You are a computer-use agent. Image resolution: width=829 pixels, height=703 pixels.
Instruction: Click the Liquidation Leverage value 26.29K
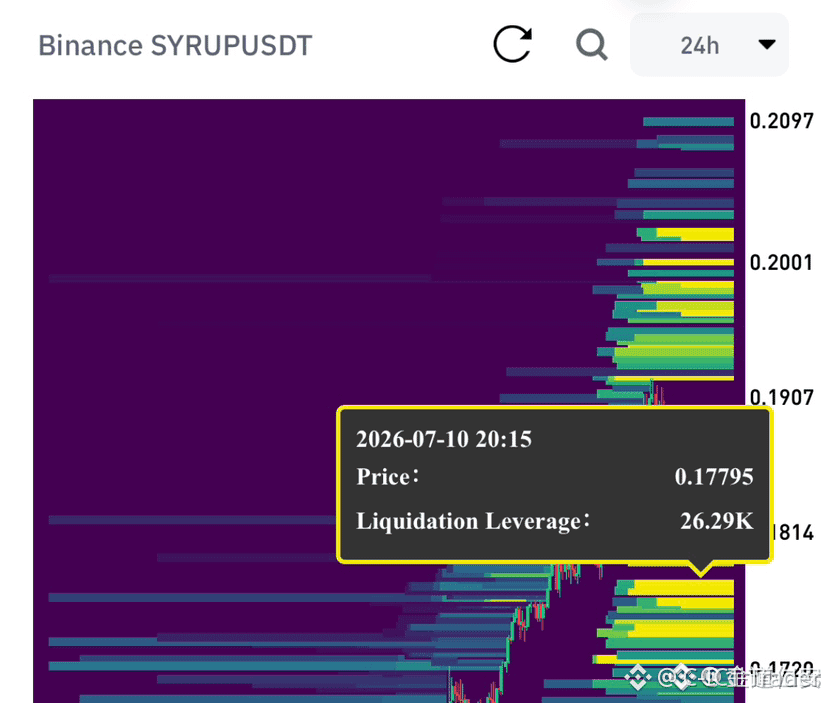click(x=716, y=521)
